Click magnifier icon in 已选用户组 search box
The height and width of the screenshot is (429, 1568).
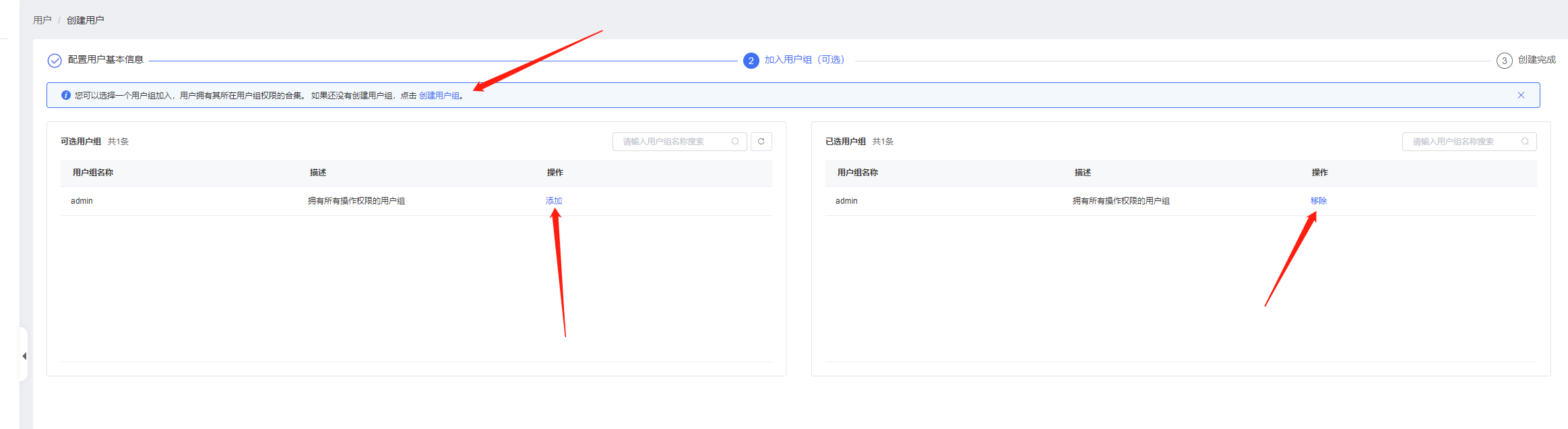[1525, 142]
